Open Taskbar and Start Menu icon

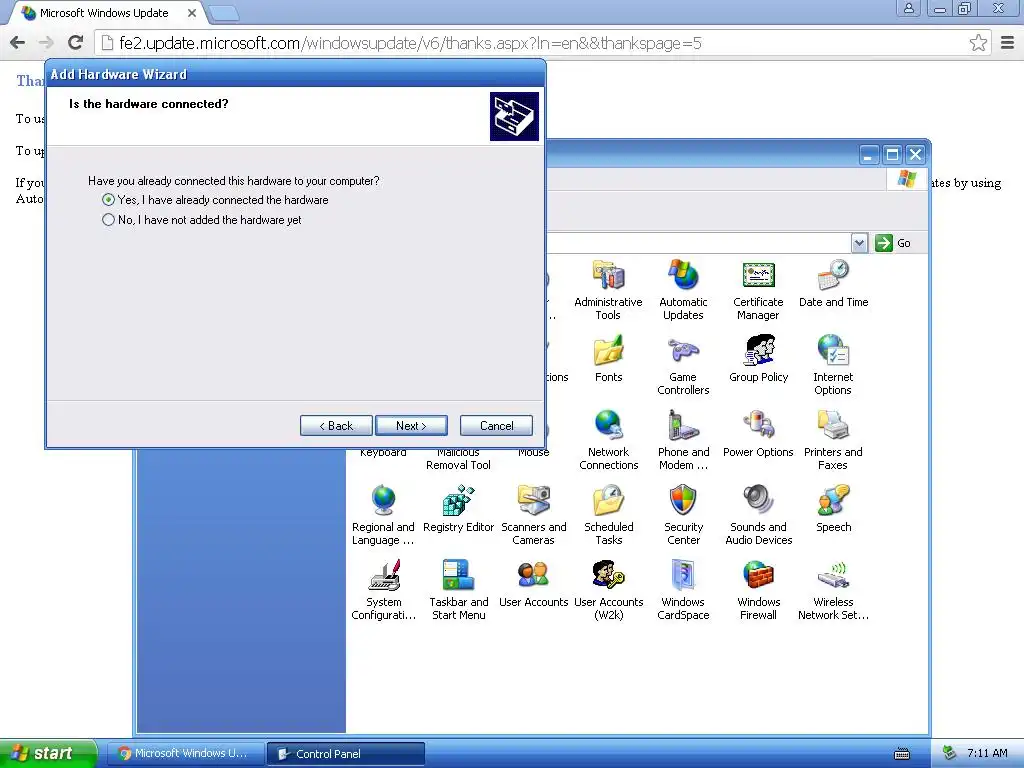point(458,576)
